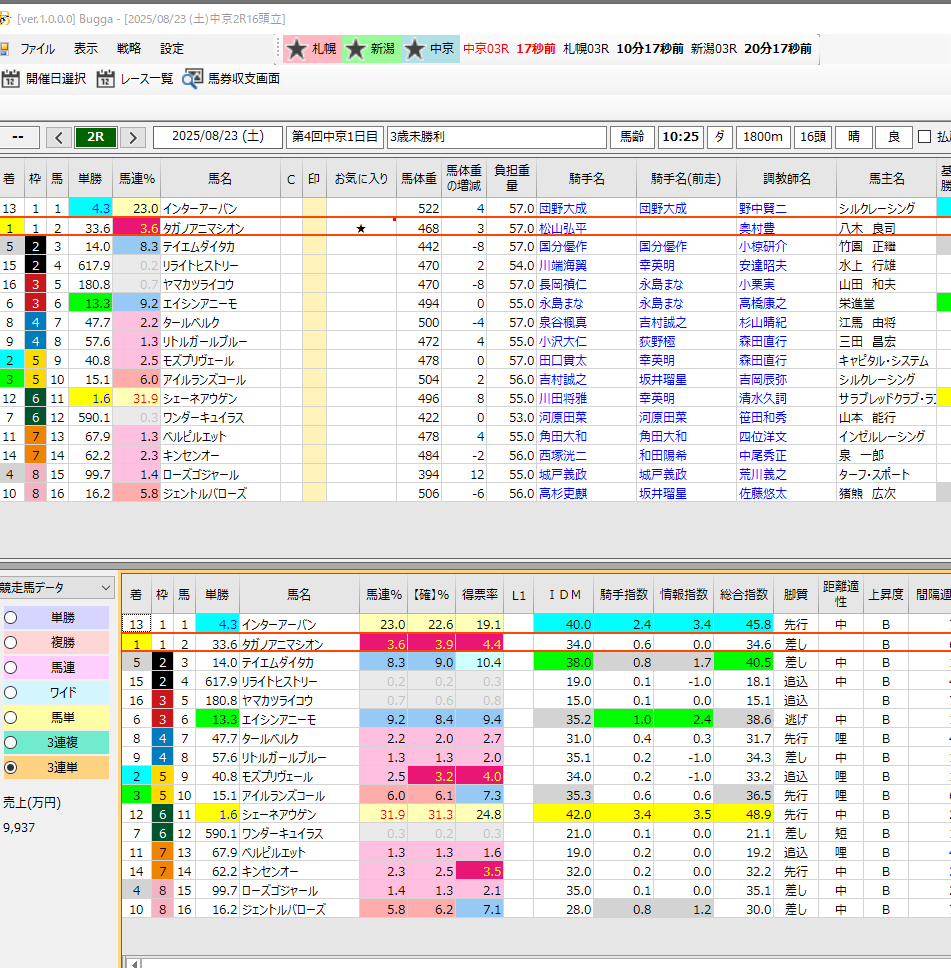Image resolution: width=951 pixels, height=968 pixels.
Task: Click the star icon next to 新潟
Action: [356, 49]
